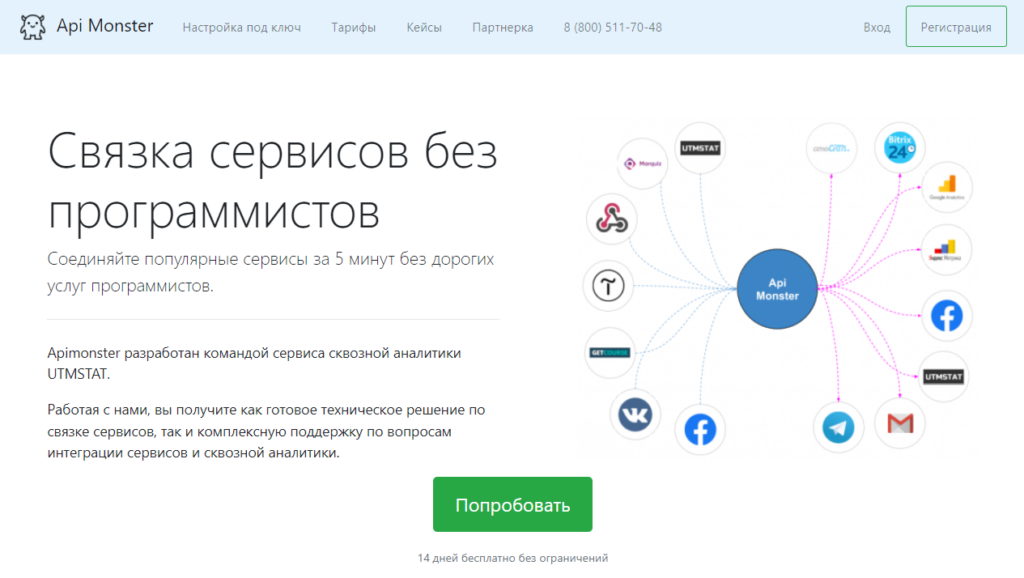This screenshot has height=578, width=1024.
Task: Click the text 14 дней бесплатно без ограничений
Action: [x=513, y=558]
